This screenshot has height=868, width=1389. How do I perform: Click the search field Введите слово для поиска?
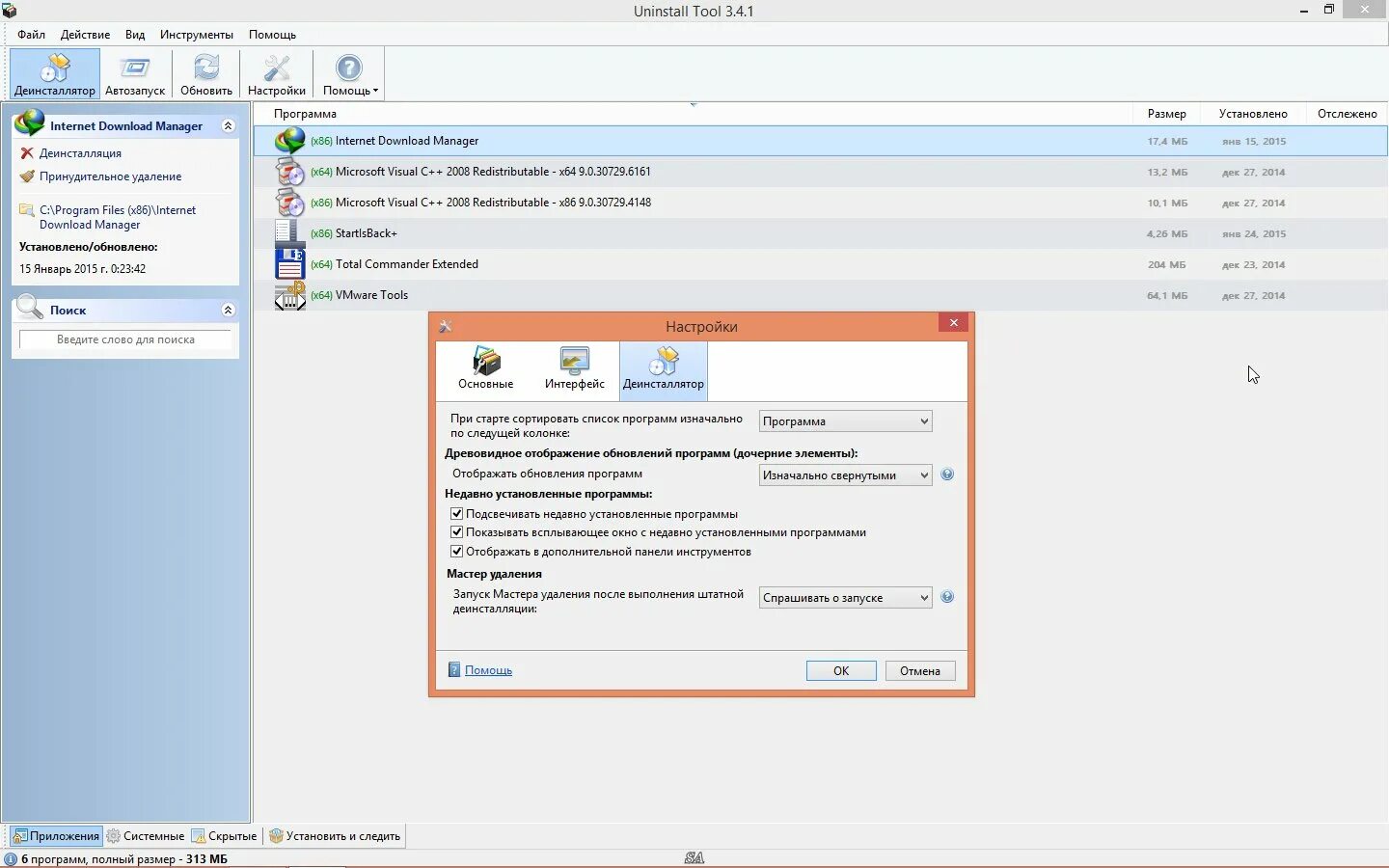pyautogui.click(x=125, y=339)
